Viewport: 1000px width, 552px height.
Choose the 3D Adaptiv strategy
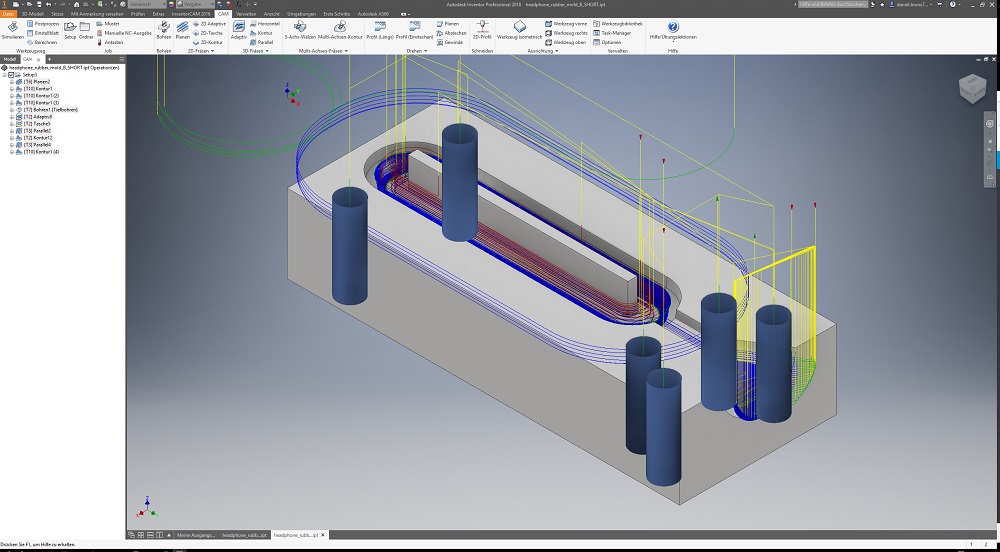coord(239,29)
